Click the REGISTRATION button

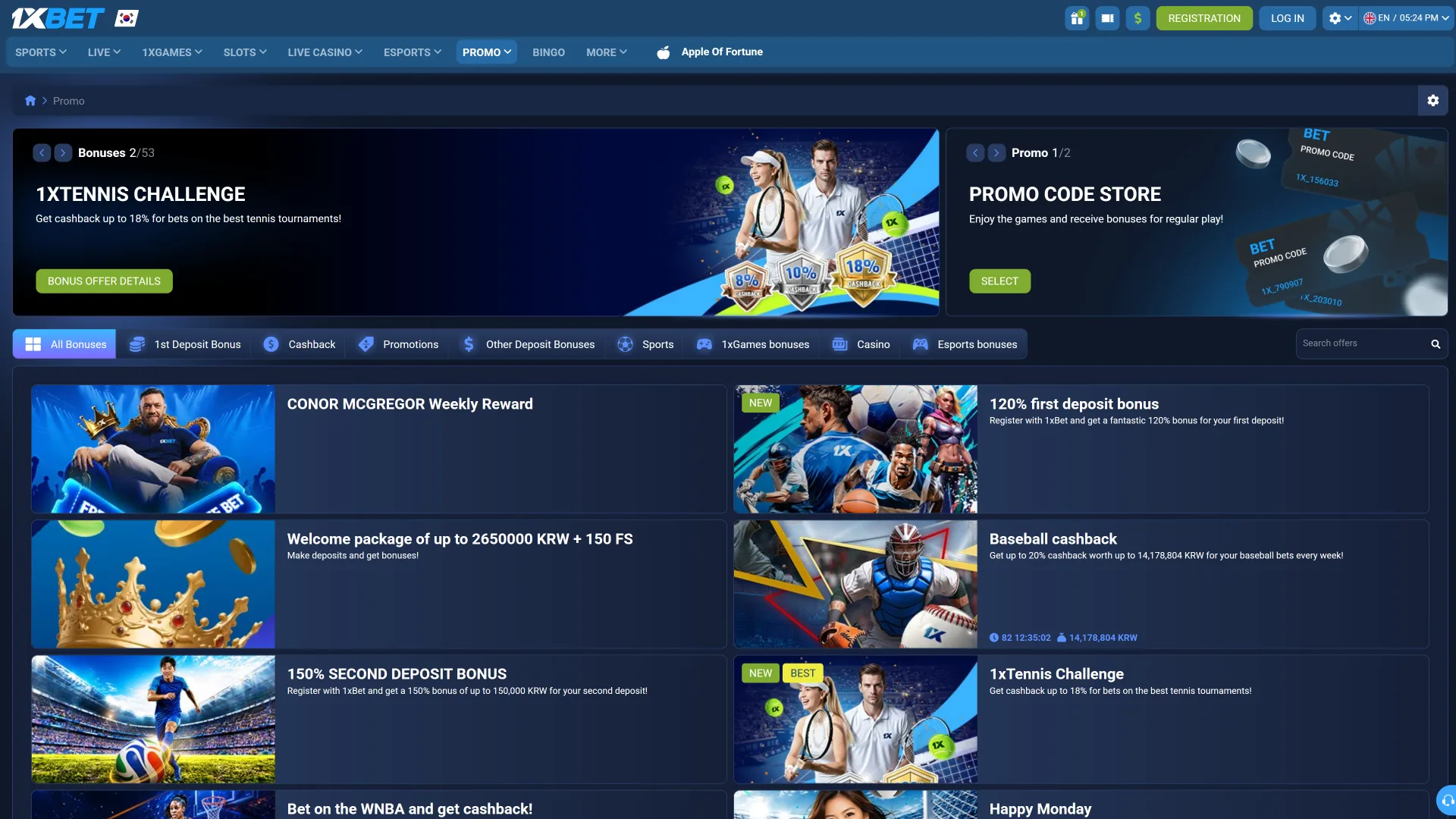point(1204,18)
